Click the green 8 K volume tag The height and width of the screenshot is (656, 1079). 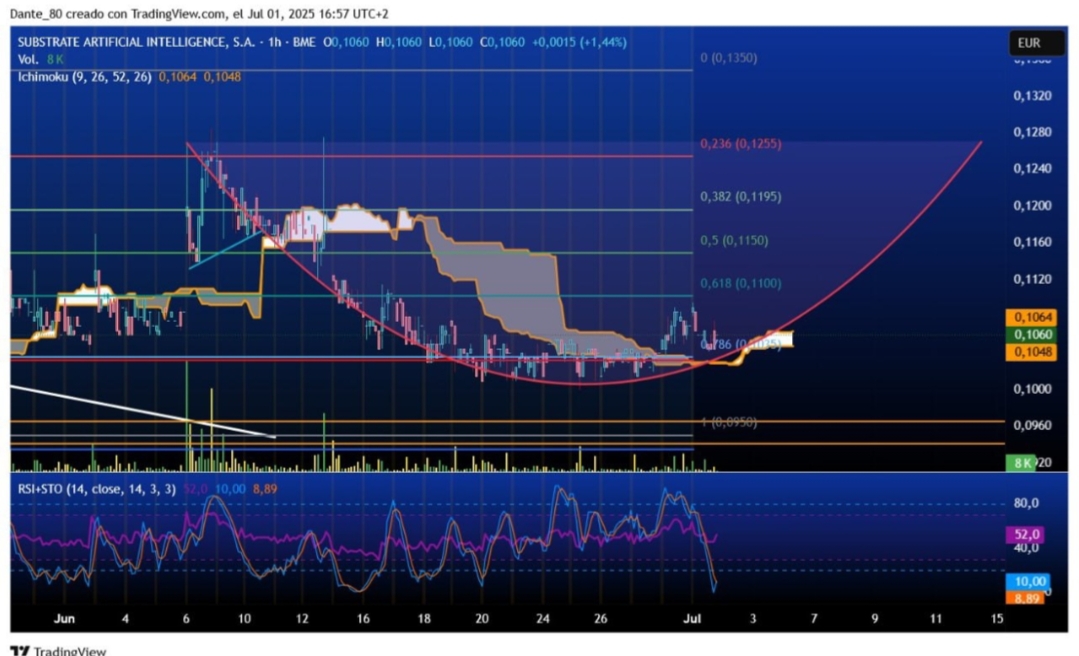[1021, 463]
